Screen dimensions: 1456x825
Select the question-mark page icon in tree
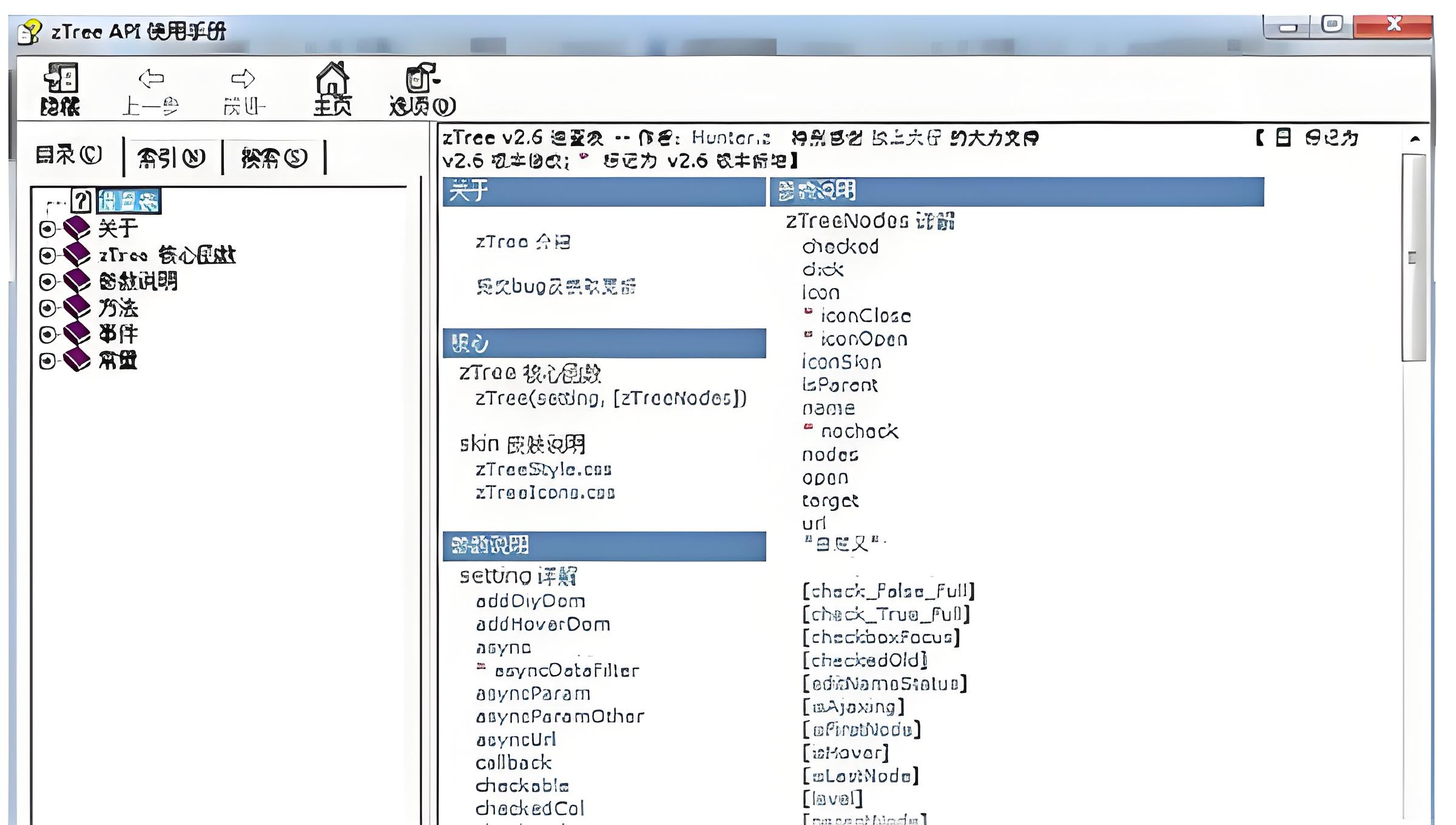81,201
